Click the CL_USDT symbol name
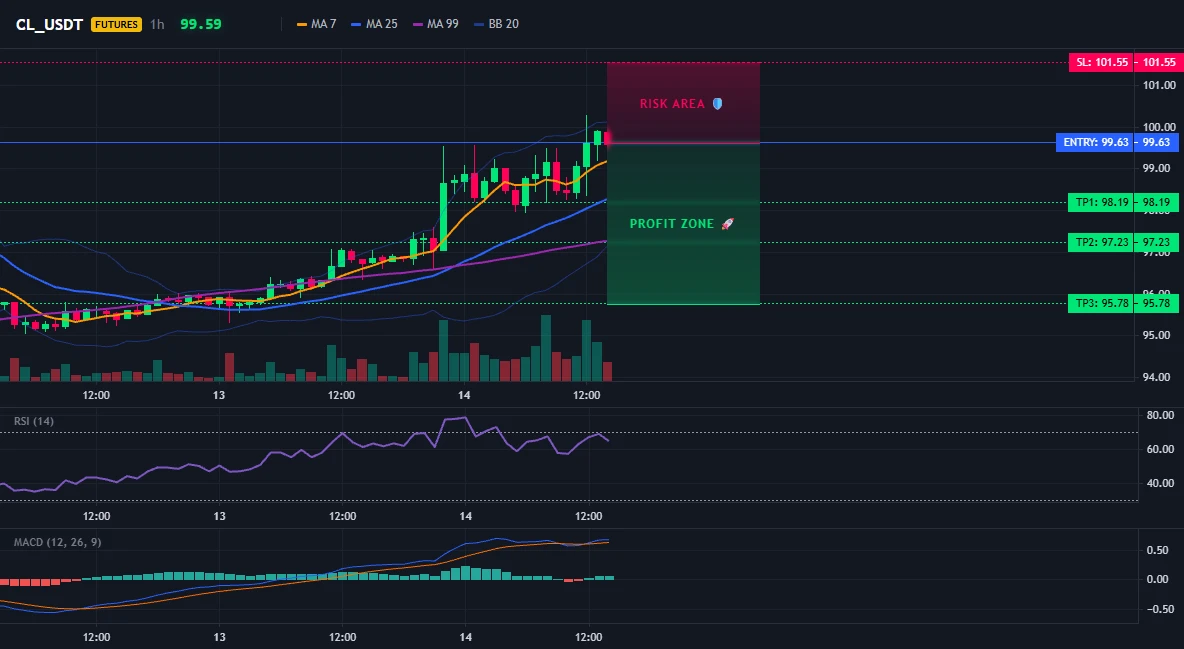The height and width of the screenshot is (649, 1184). (49, 24)
